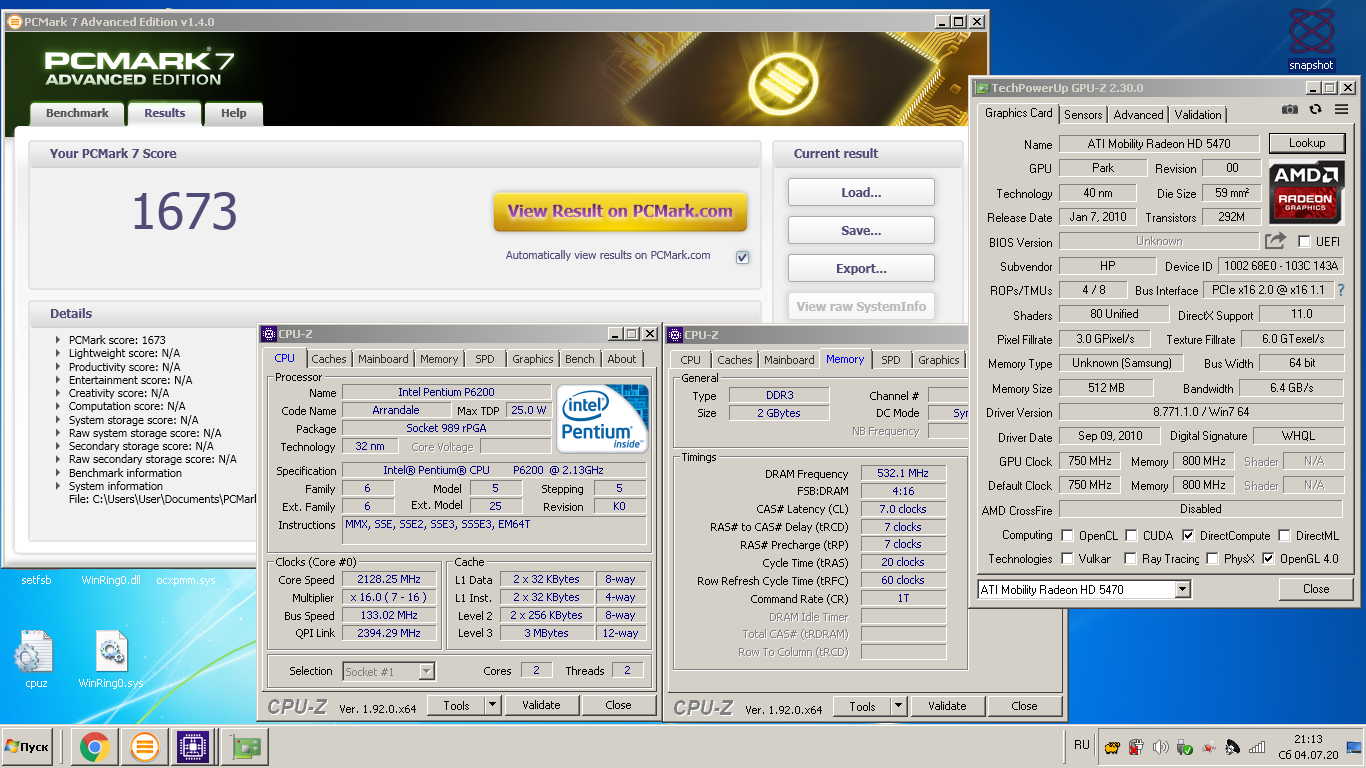The height and width of the screenshot is (768, 1366).
Task: Switch to CPU-Z purple chip taskbar icon
Action: point(193,746)
